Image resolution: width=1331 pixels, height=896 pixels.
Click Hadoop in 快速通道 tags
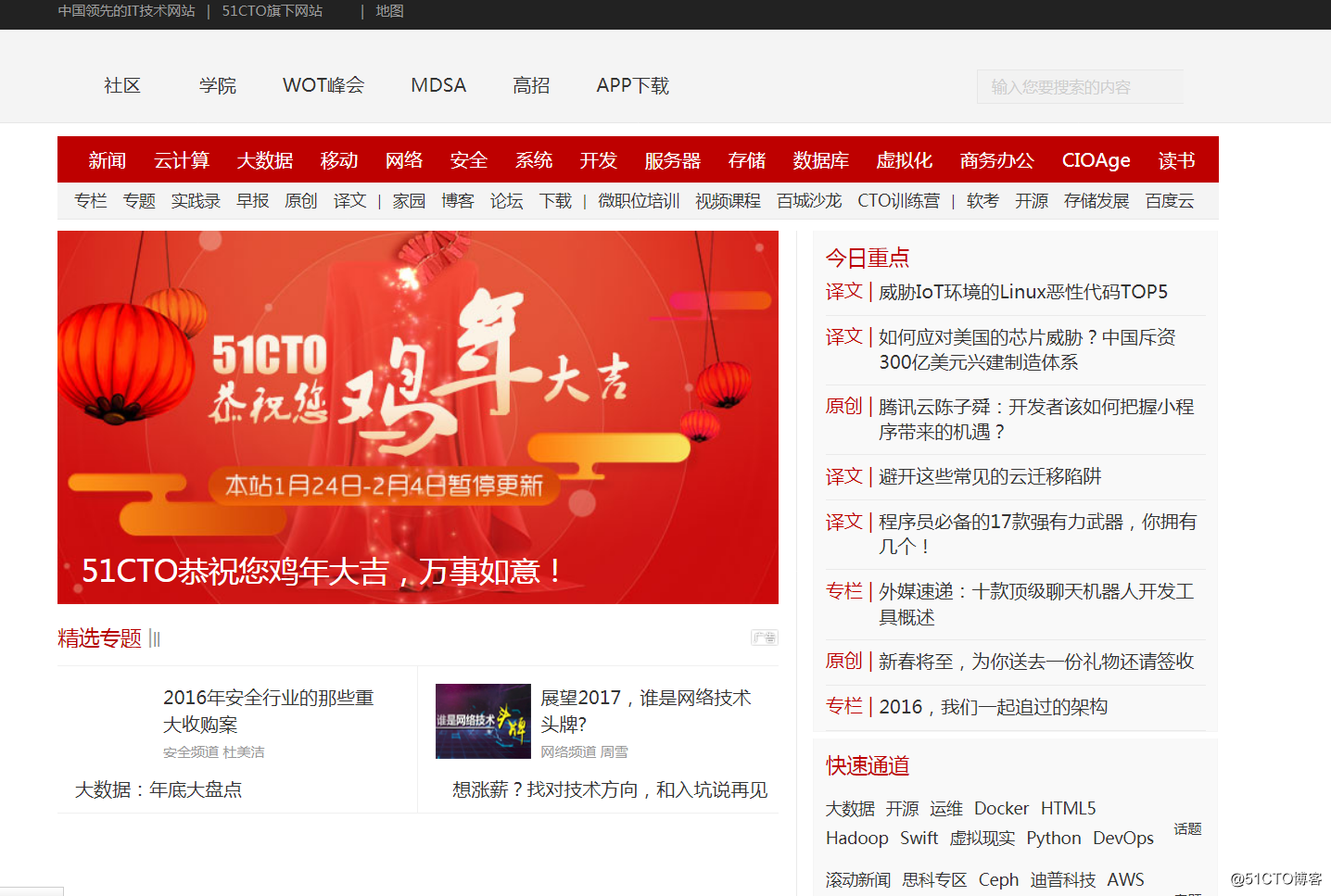point(857,839)
